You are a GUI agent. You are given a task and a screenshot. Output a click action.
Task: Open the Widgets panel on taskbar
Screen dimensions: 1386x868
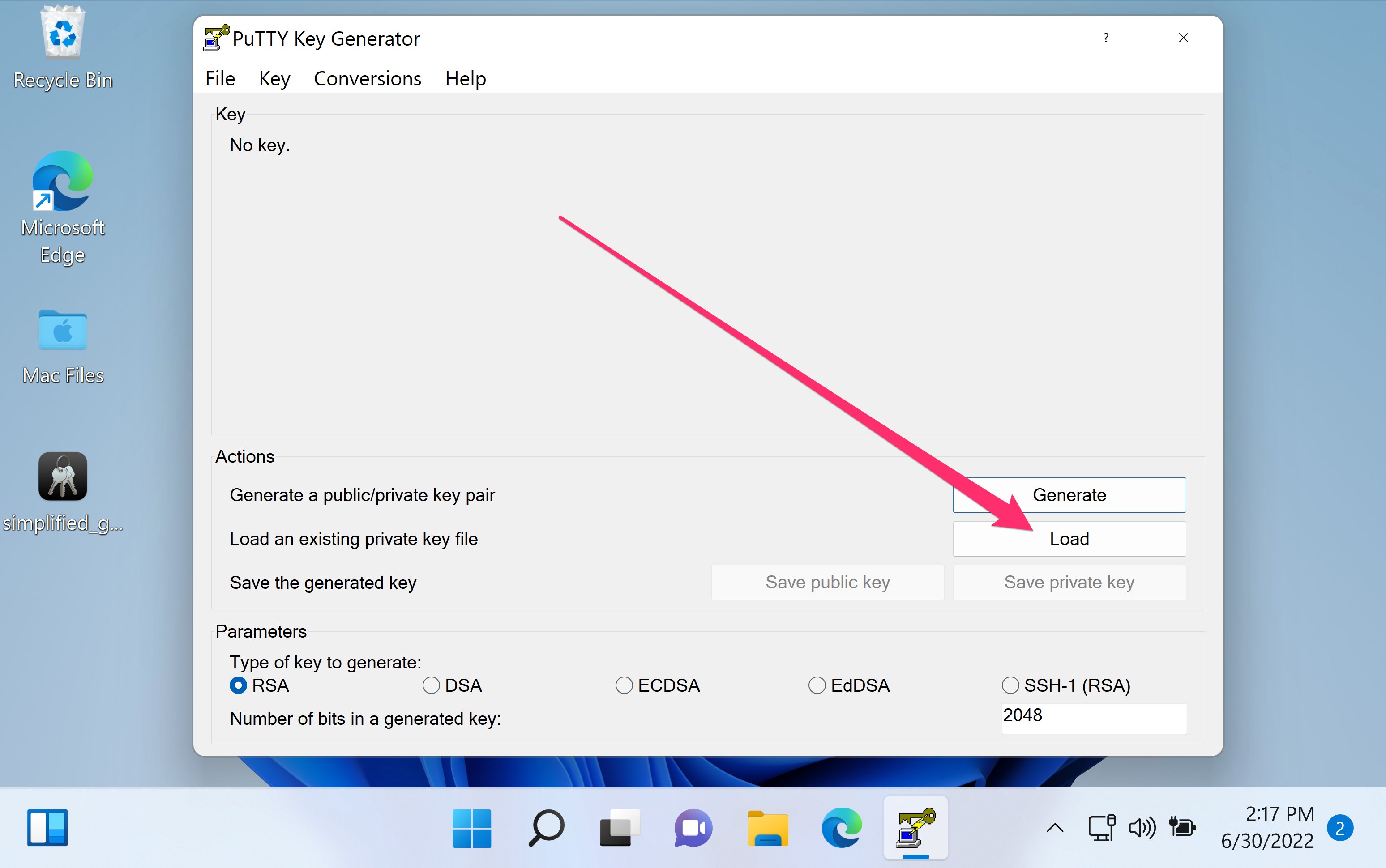47,827
